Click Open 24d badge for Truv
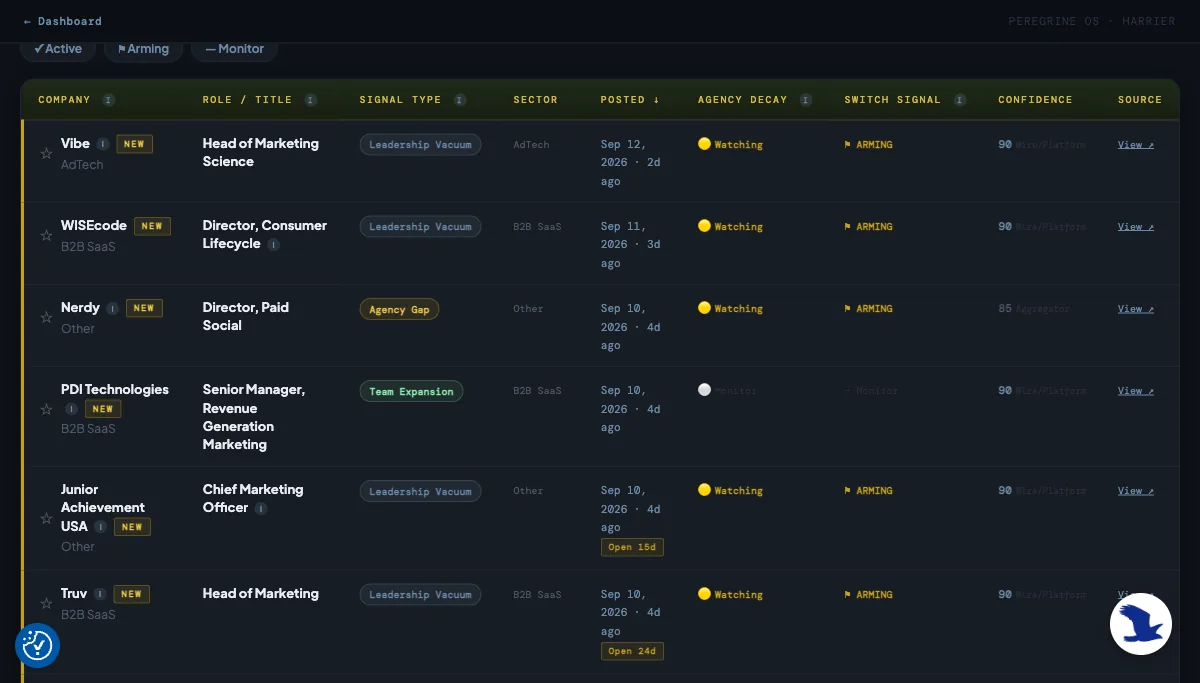1200x683 pixels. 632,651
